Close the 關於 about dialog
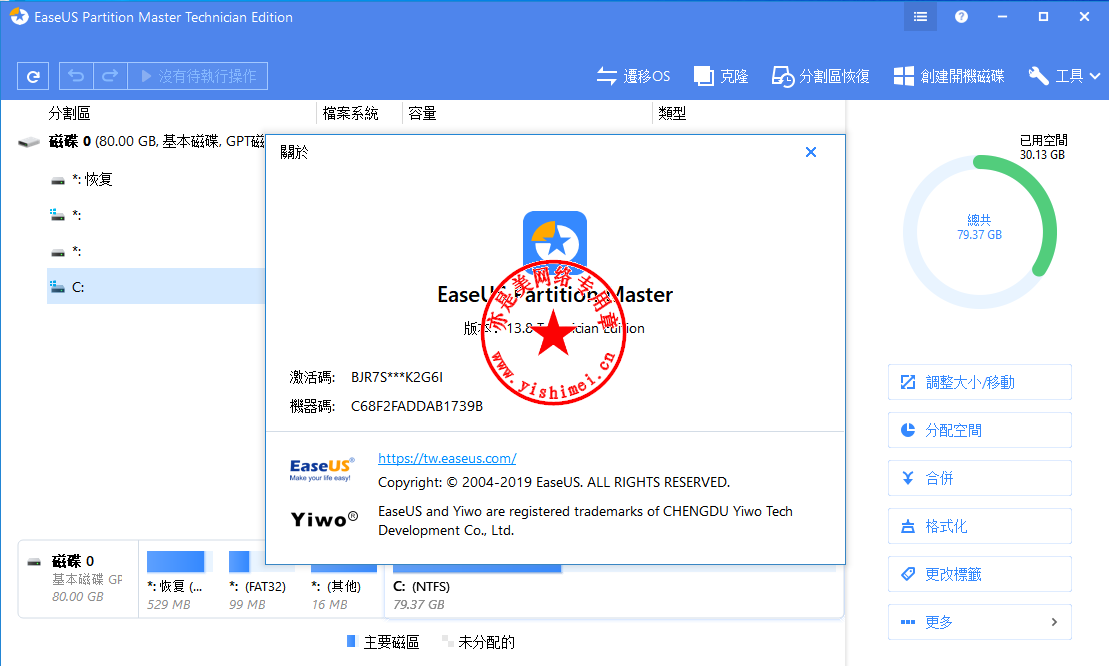The width and height of the screenshot is (1109, 666). 811,152
